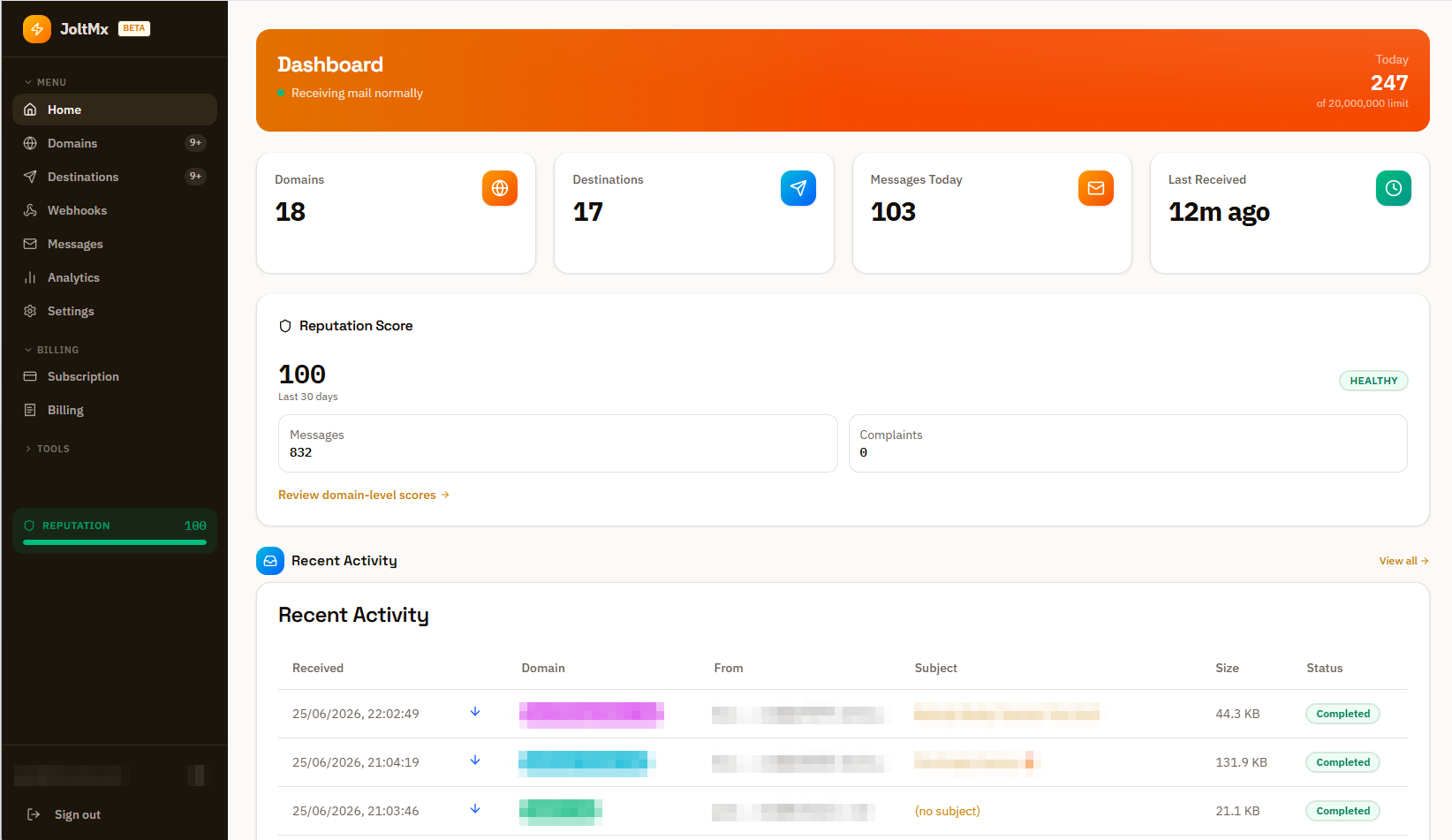
Task: Click the JoltMx lightning logo icon
Action: coord(37,28)
